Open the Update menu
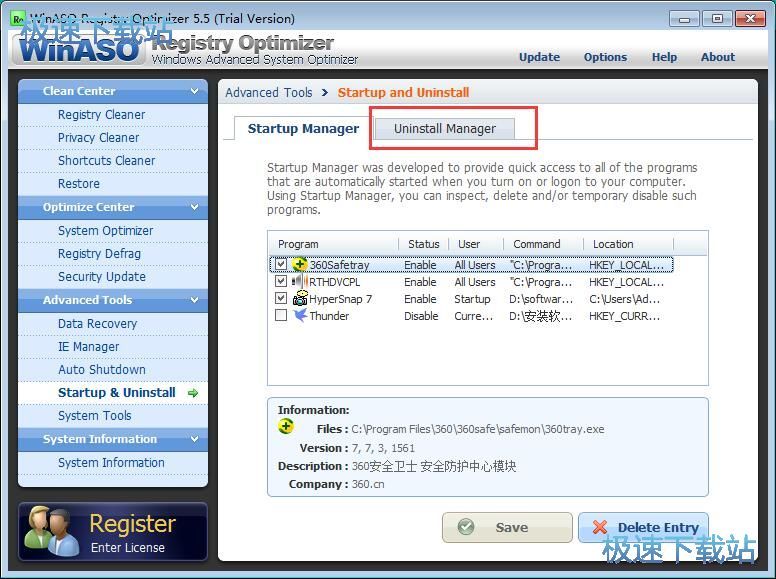This screenshot has width=776, height=579. 539,57
